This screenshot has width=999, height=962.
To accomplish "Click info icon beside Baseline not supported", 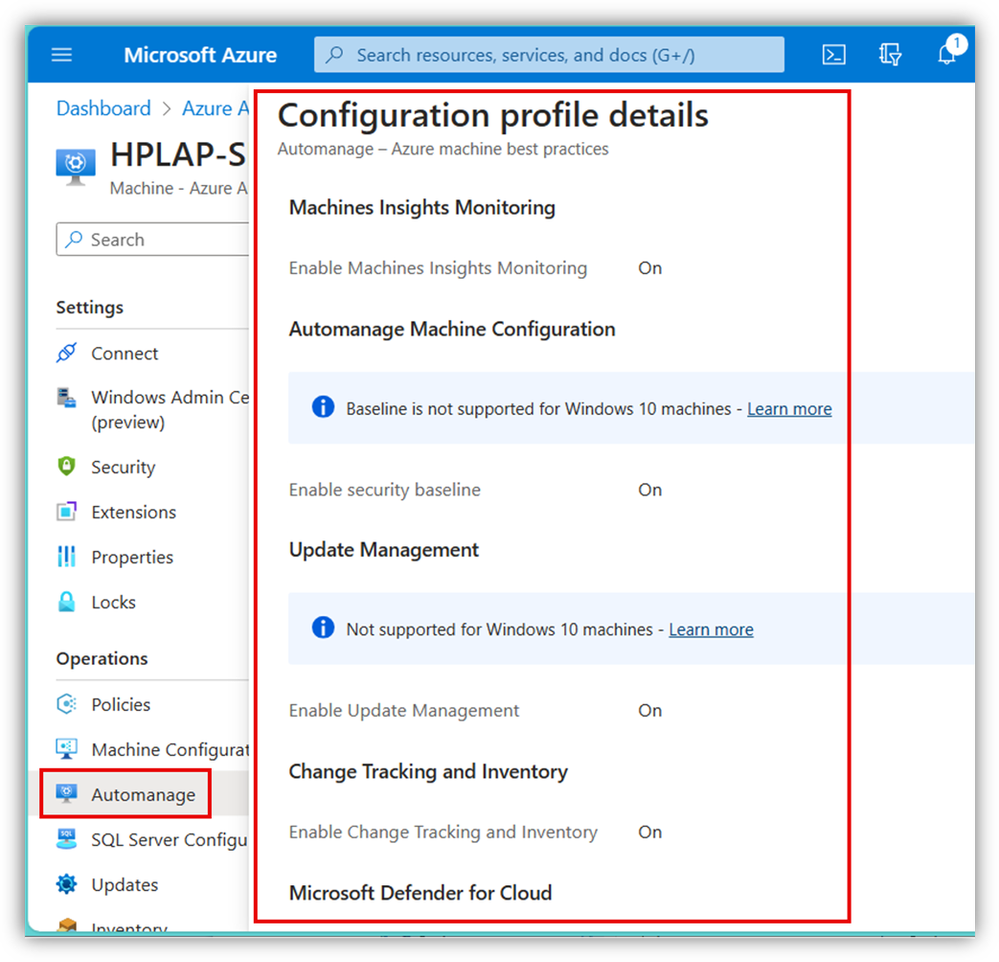I will click(x=323, y=406).
